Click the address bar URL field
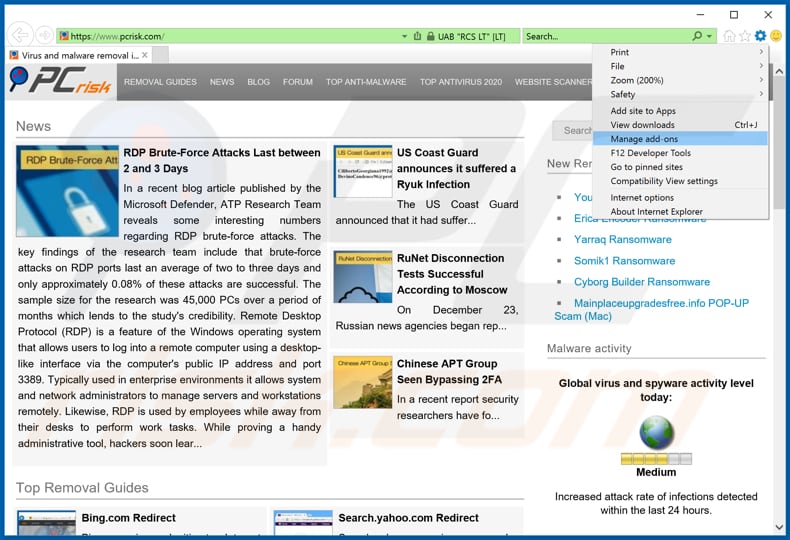The width and height of the screenshot is (790, 540). (232, 36)
